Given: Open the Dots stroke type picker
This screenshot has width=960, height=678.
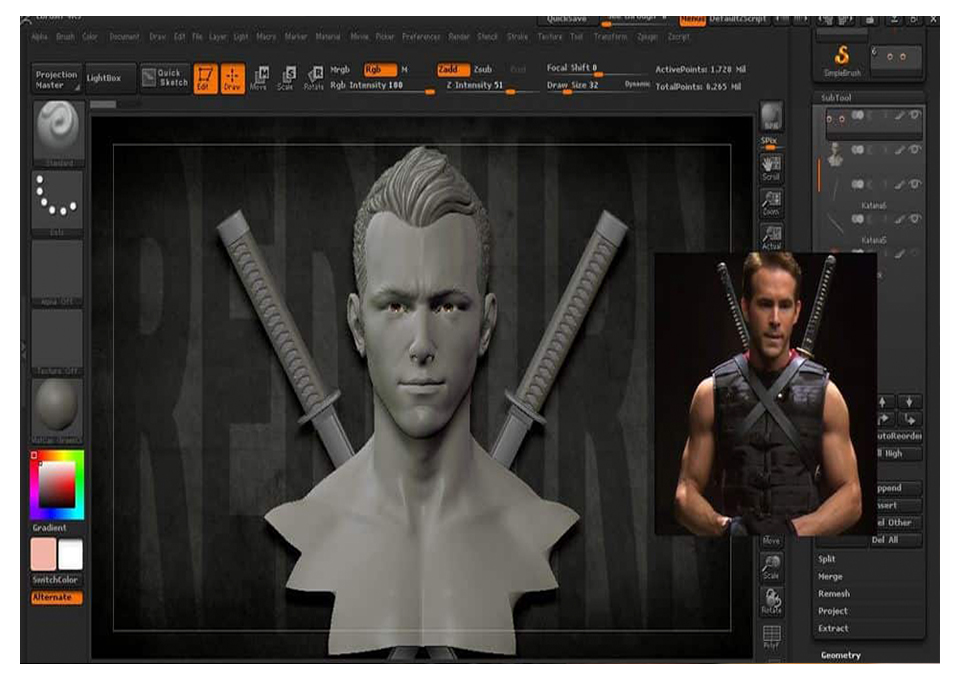Looking at the screenshot, I should pyautogui.click(x=58, y=203).
